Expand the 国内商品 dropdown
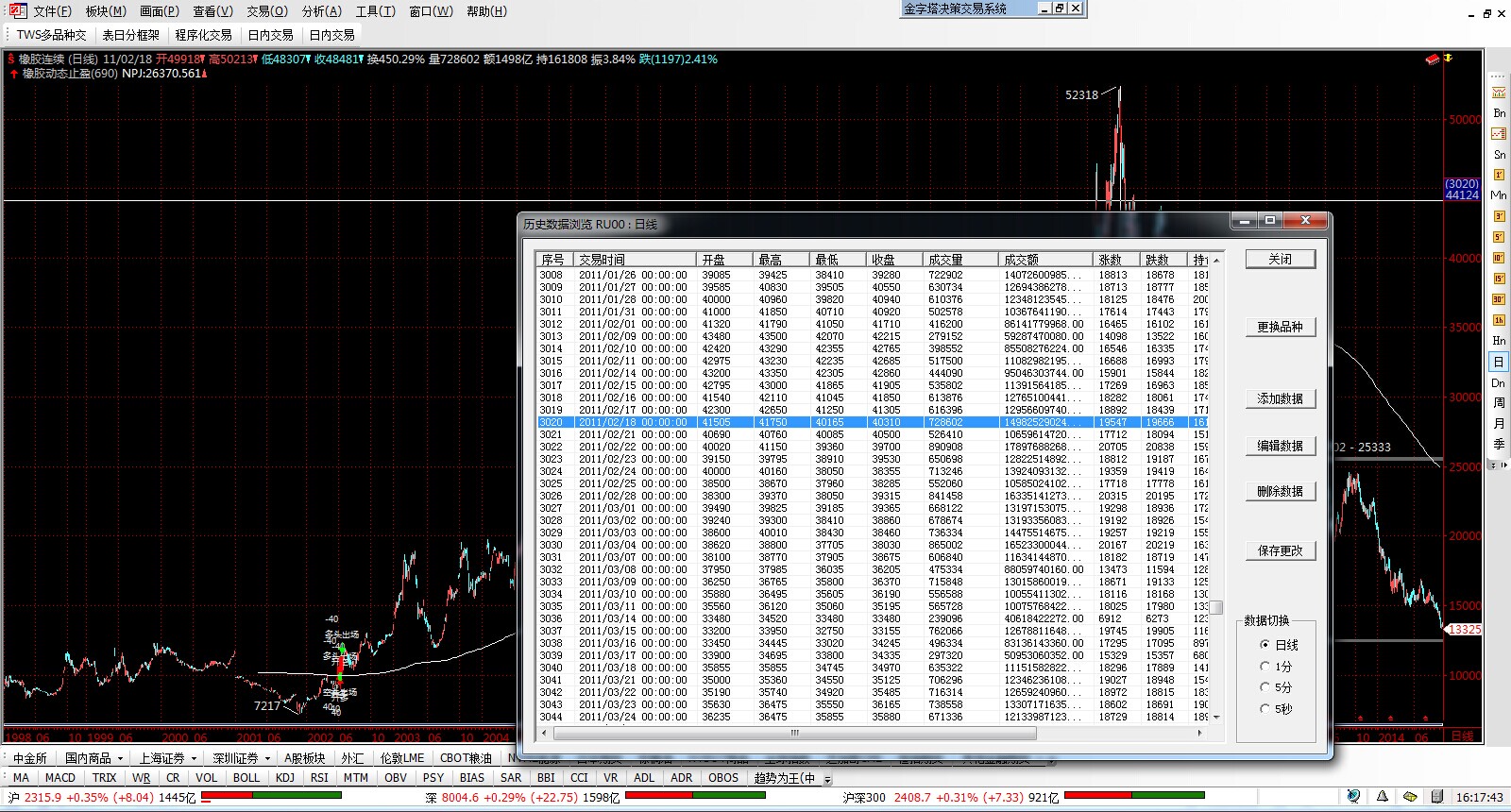 click(x=120, y=758)
